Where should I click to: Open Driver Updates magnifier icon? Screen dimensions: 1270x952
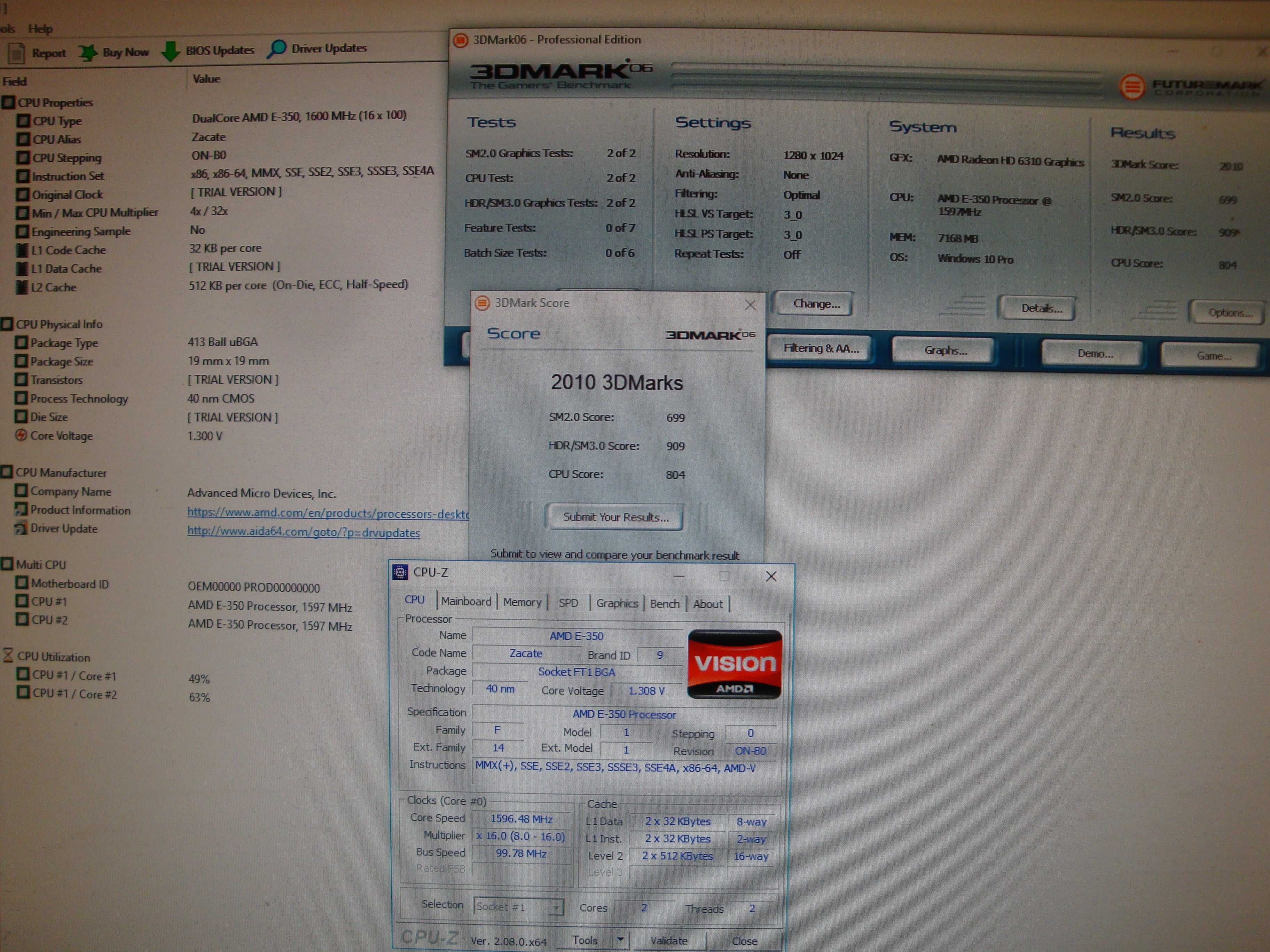pyautogui.click(x=277, y=49)
